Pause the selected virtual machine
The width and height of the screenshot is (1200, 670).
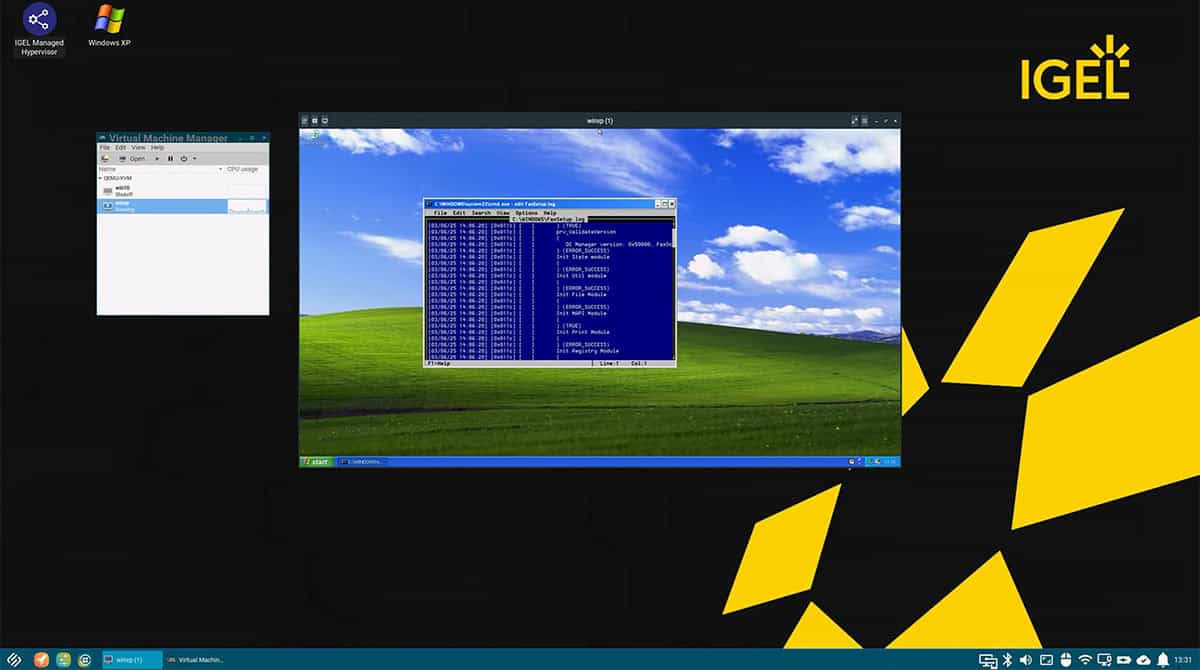[x=170, y=158]
